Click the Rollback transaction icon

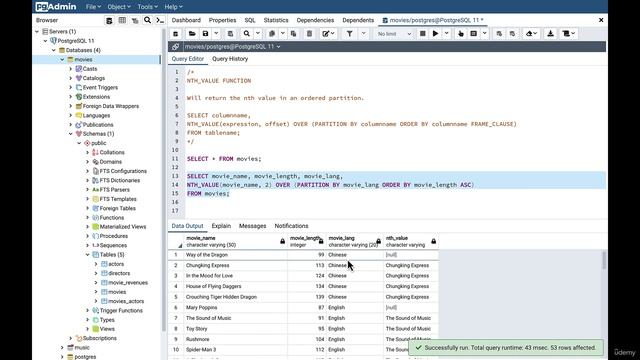pos(512,34)
